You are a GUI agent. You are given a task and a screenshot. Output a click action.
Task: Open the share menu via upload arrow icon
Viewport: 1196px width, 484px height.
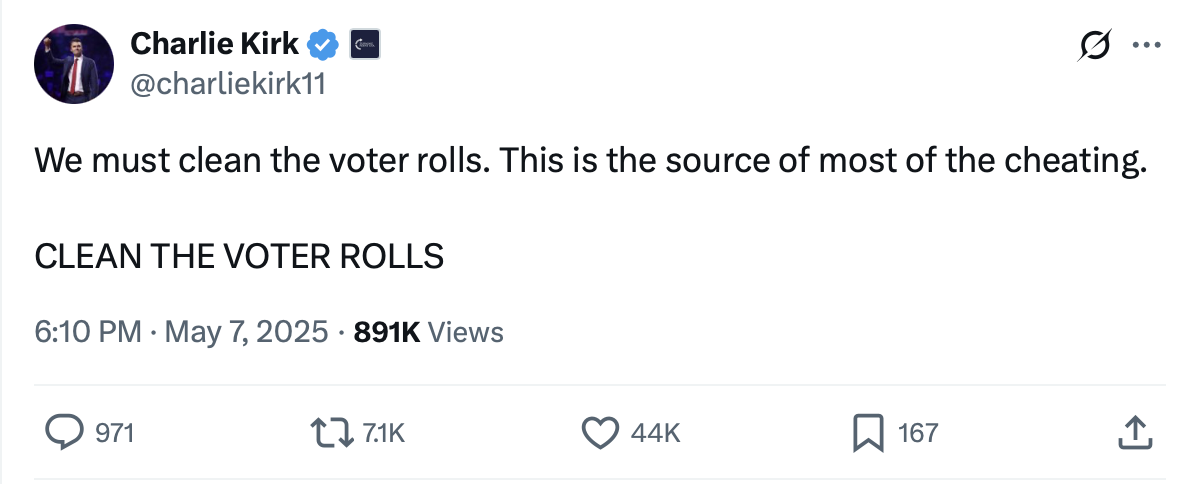pyautogui.click(x=1132, y=432)
